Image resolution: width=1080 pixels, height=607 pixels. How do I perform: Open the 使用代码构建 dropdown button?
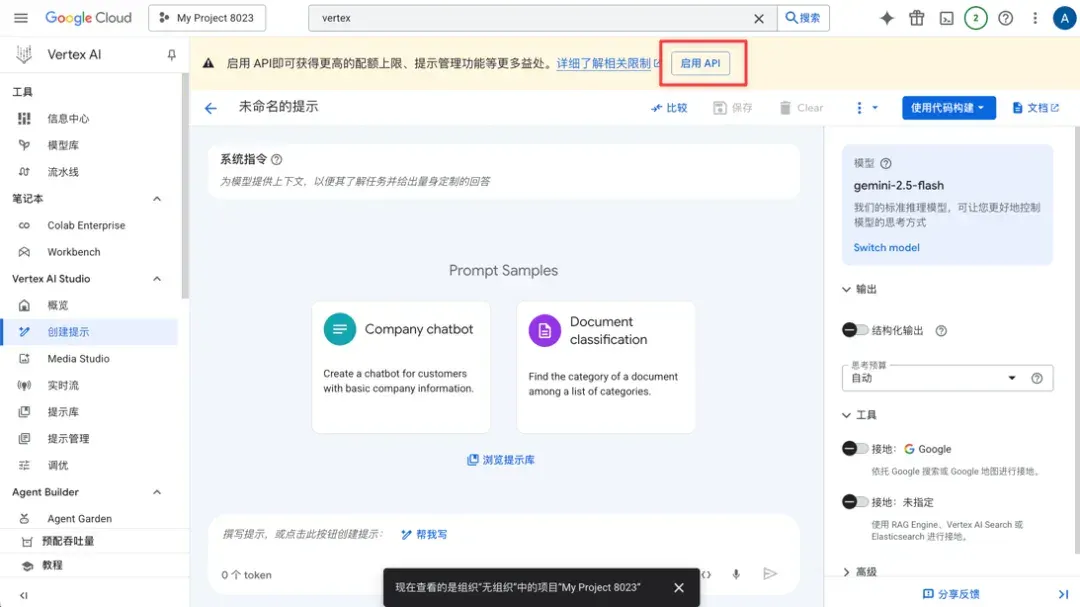pyautogui.click(x=948, y=108)
